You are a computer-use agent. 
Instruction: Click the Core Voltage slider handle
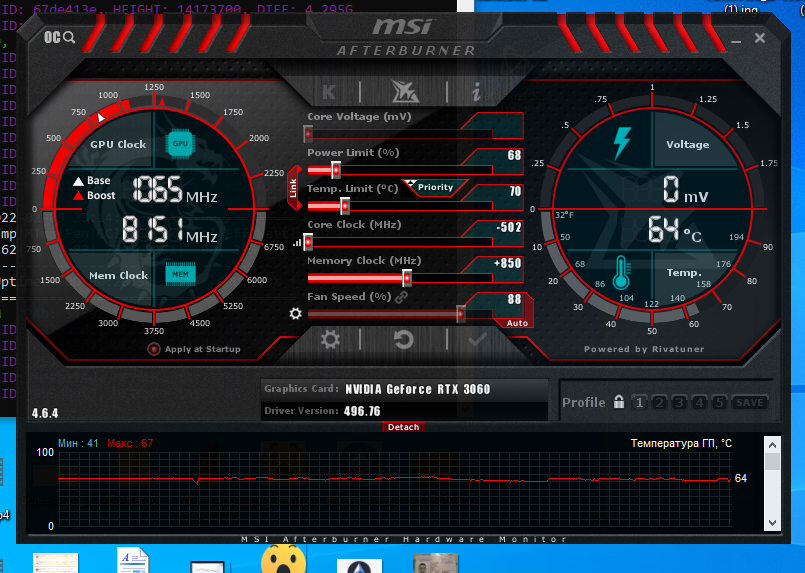(x=308, y=134)
